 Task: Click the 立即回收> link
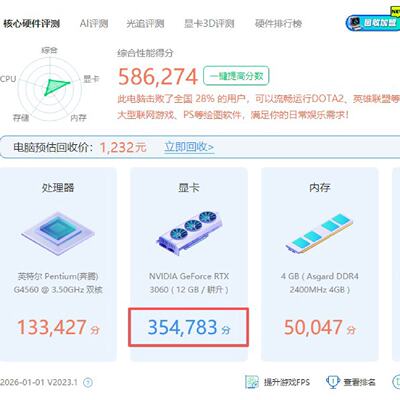point(189,147)
